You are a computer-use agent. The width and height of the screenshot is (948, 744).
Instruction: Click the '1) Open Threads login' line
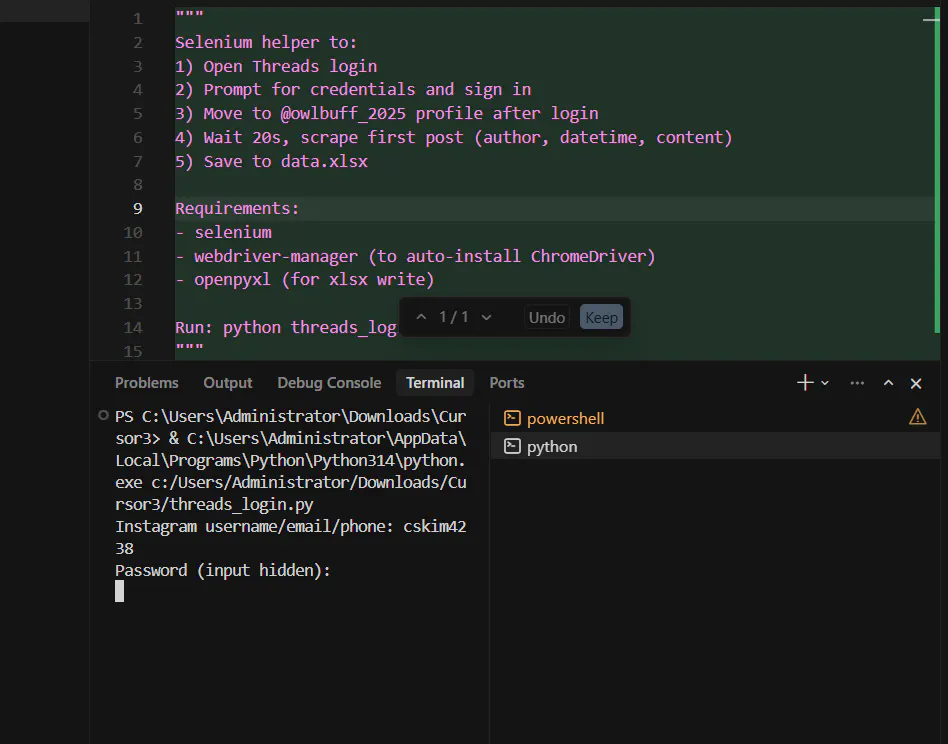point(276,66)
